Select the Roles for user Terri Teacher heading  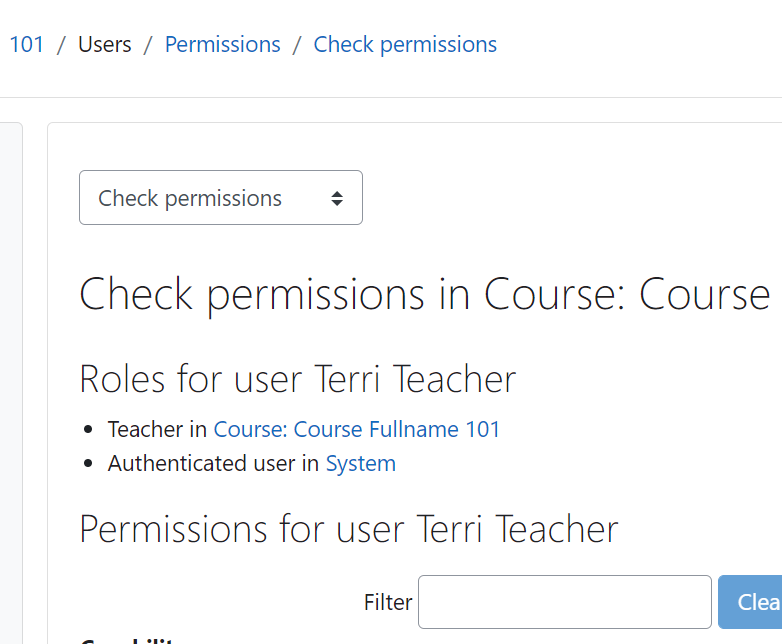[298, 379]
